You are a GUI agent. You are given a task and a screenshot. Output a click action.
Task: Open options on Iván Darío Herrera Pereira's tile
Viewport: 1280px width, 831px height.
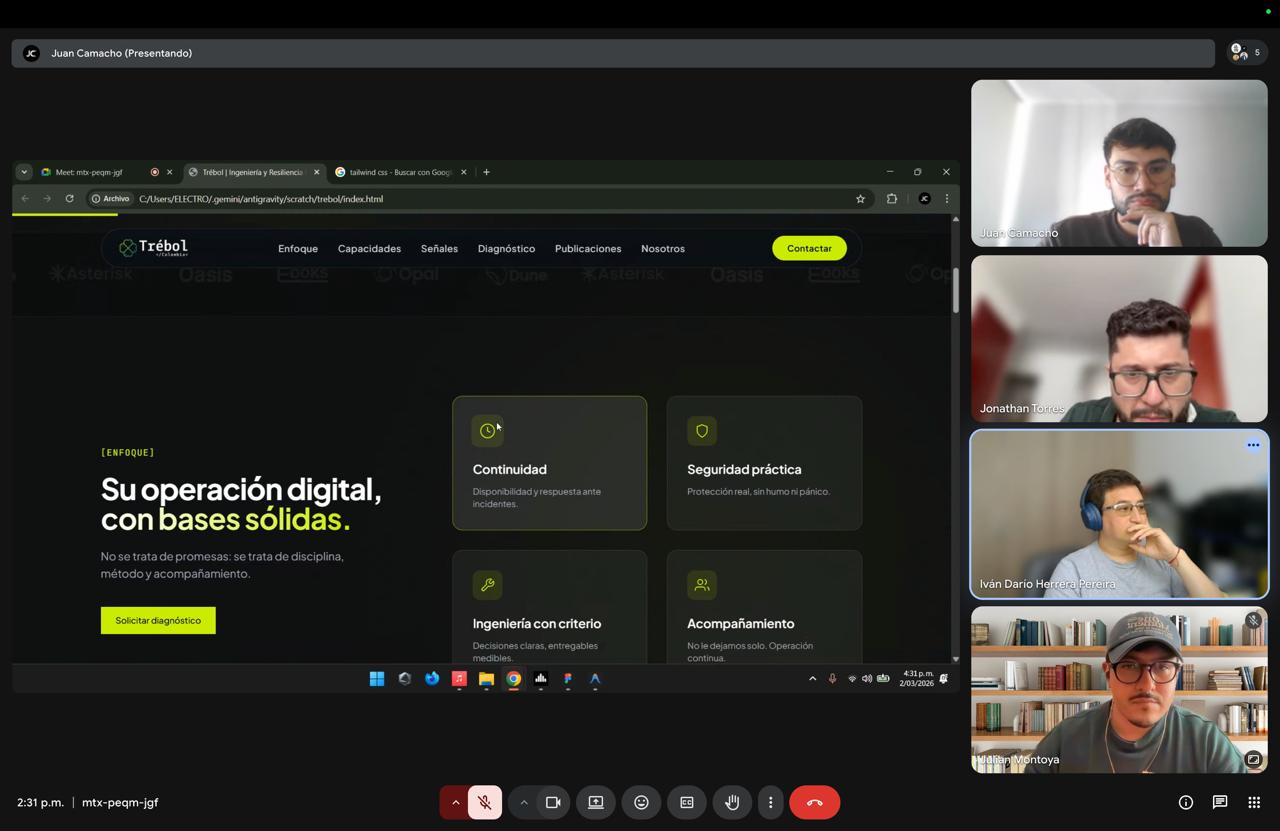[x=1253, y=445]
